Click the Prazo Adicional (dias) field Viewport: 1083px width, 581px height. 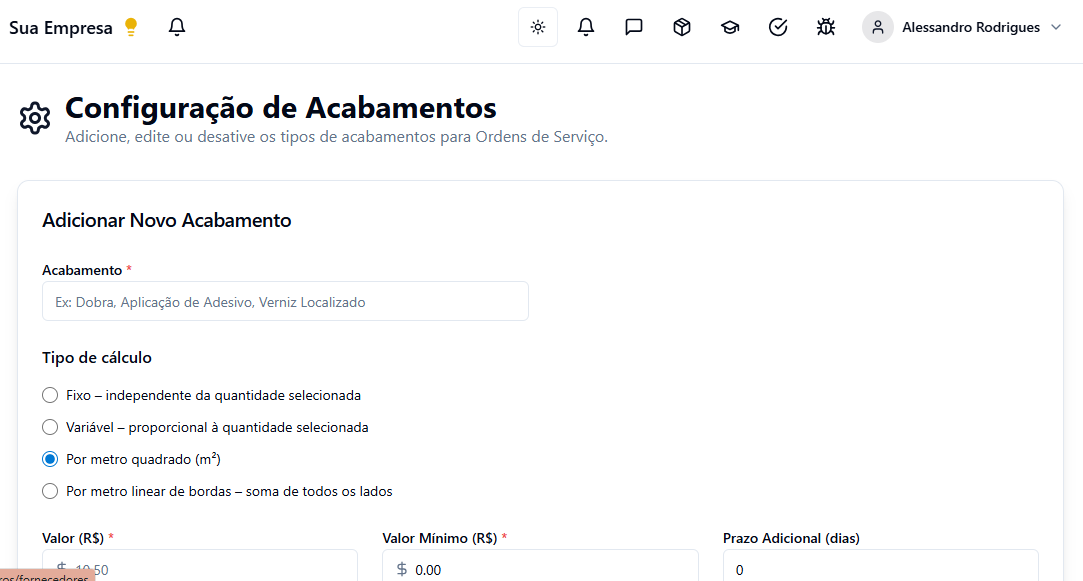880,569
